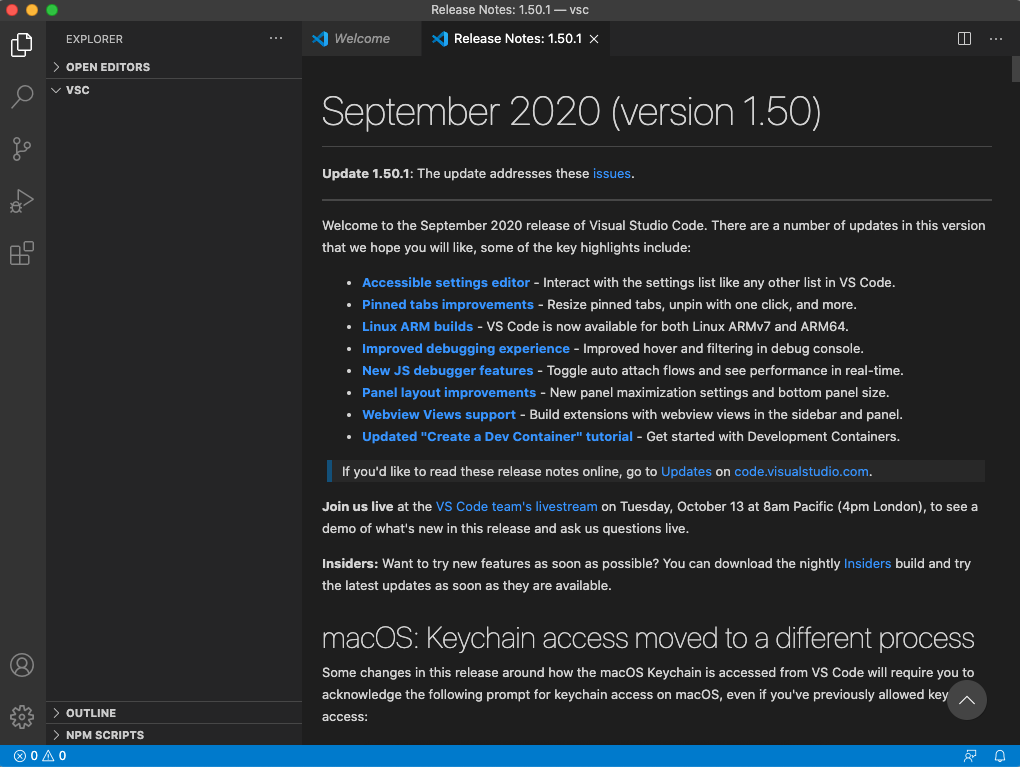Open the Source Control view
Screen dimensions: 1020x767
click(x=21, y=149)
